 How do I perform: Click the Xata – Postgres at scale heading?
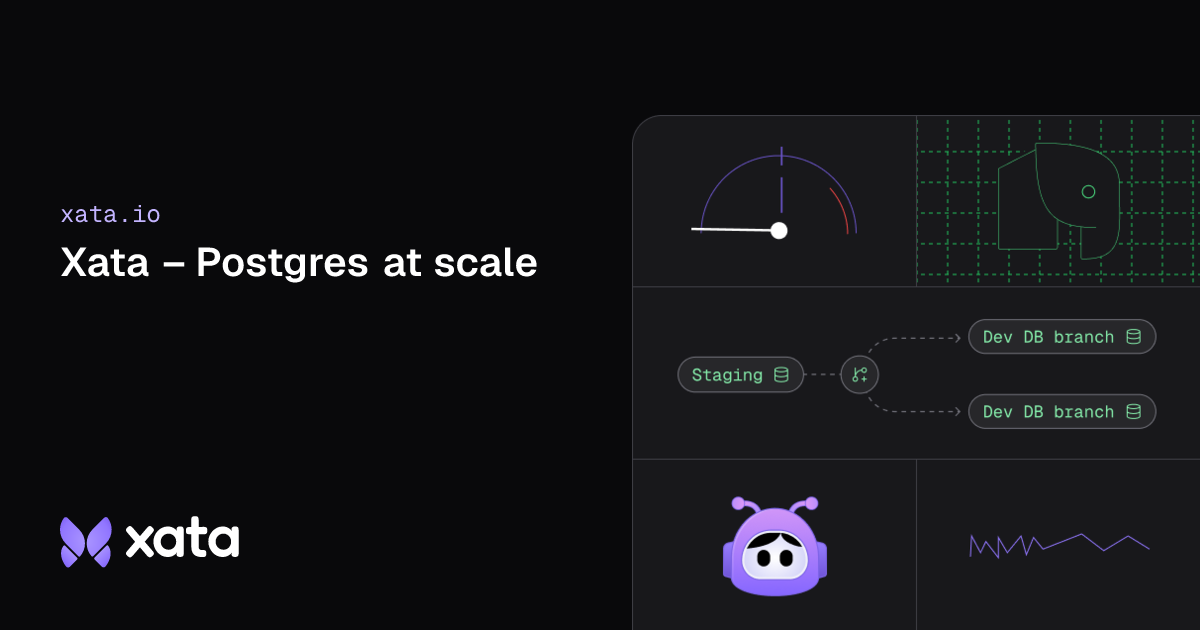coord(299,263)
